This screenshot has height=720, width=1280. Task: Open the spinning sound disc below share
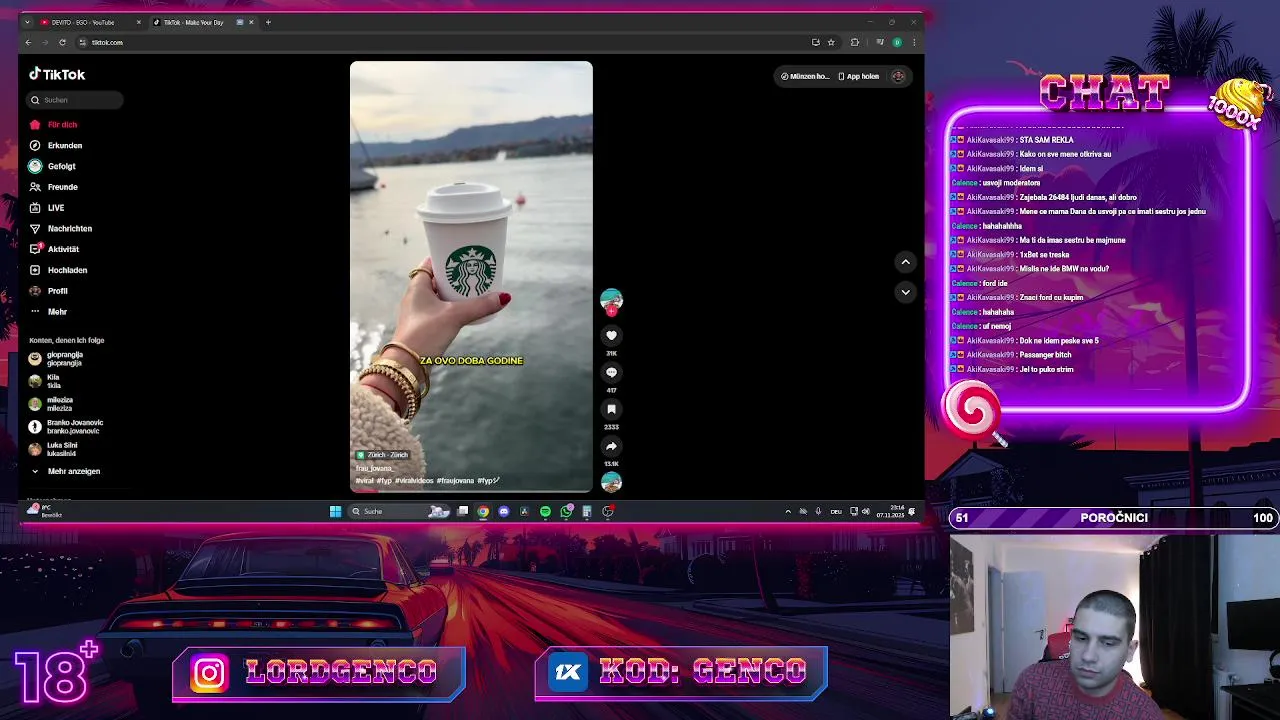(x=611, y=482)
